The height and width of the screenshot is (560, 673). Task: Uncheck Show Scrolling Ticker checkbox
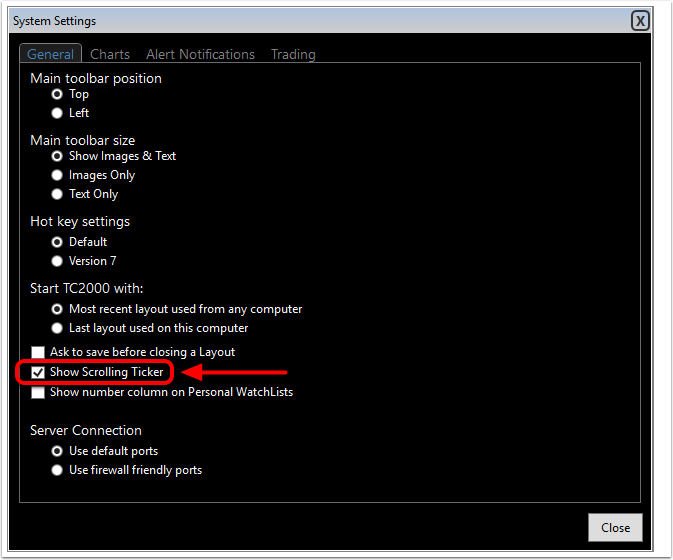[38, 372]
